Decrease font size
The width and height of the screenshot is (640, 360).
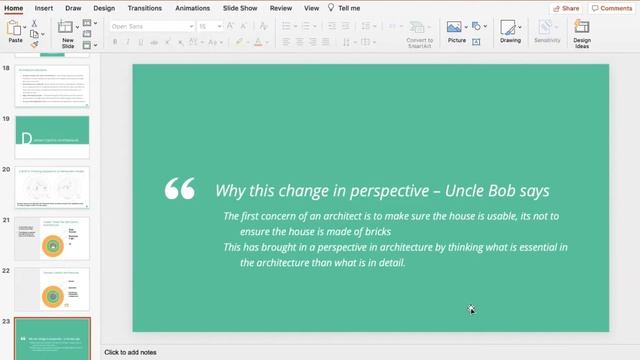coord(244,26)
